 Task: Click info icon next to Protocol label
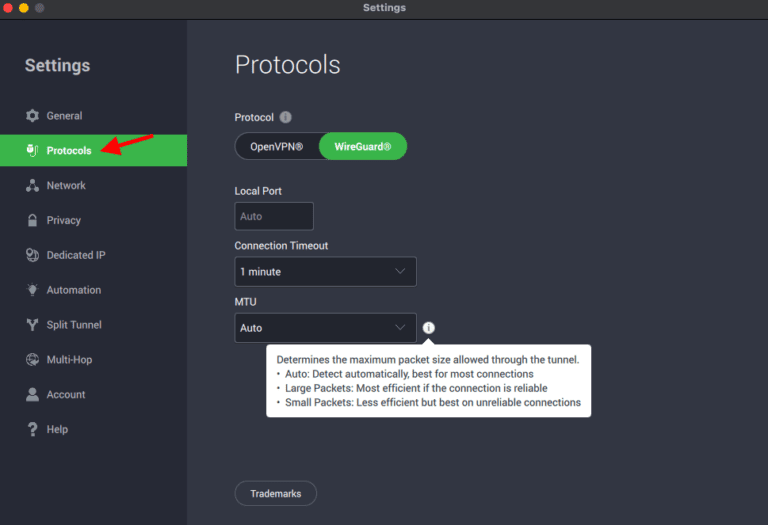[x=285, y=117]
